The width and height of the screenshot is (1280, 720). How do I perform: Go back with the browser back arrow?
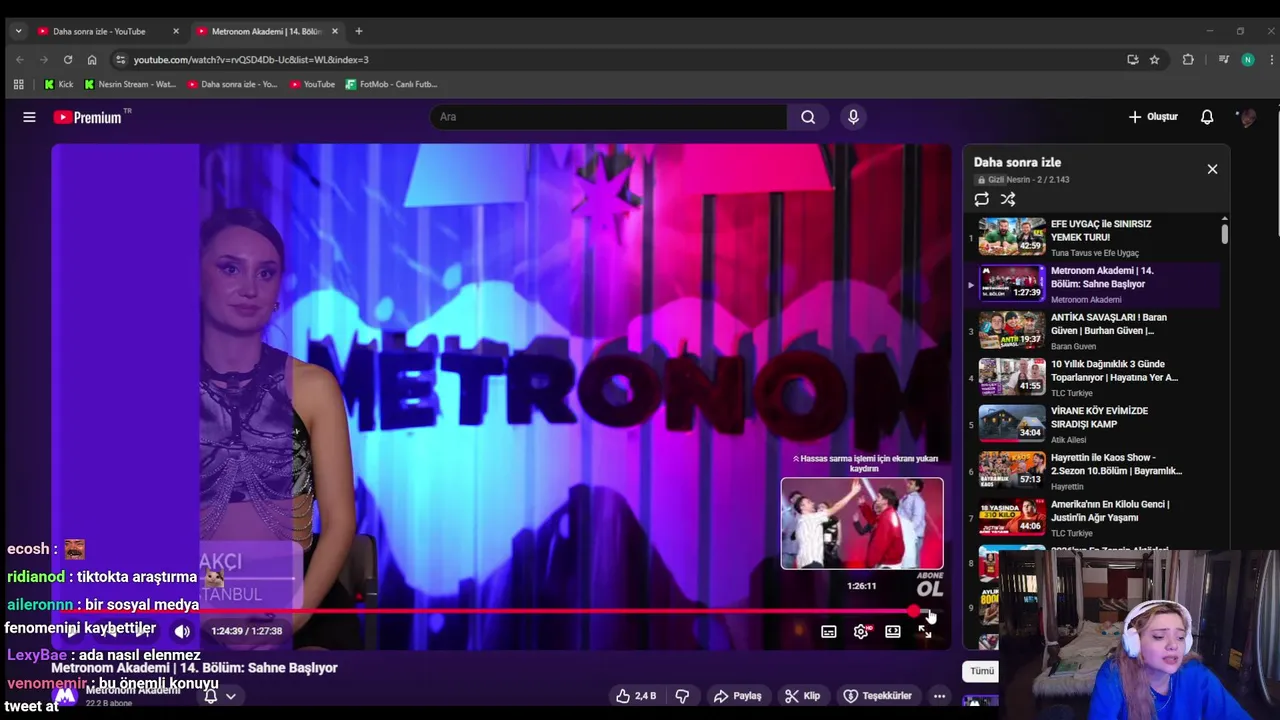pos(19,60)
